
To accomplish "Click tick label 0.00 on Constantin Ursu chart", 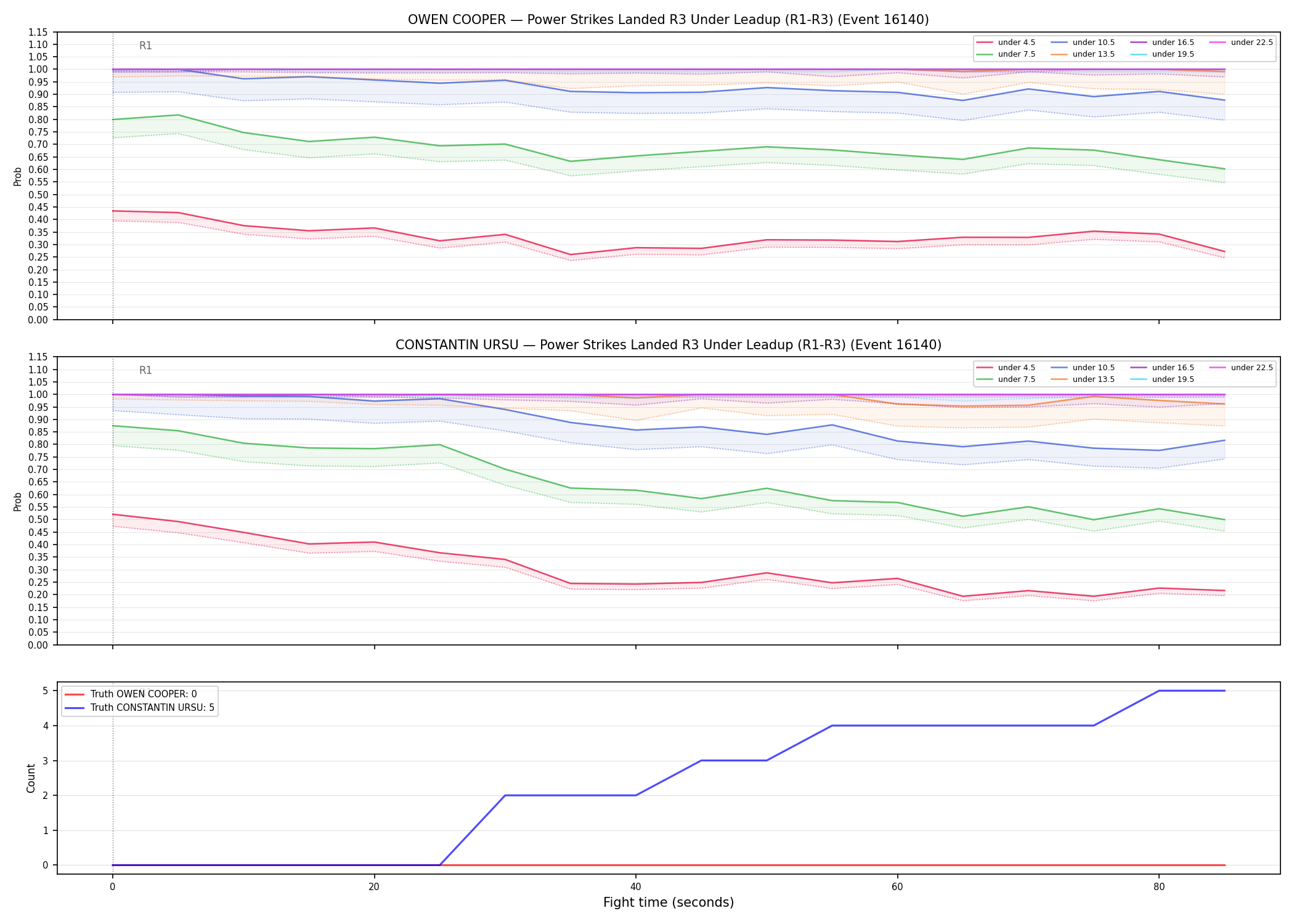I will [x=38, y=645].
